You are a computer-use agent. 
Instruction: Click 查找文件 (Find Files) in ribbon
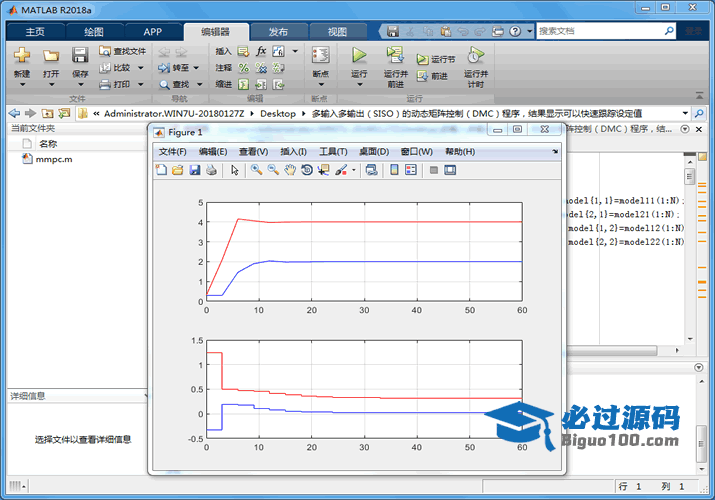[123, 51]
